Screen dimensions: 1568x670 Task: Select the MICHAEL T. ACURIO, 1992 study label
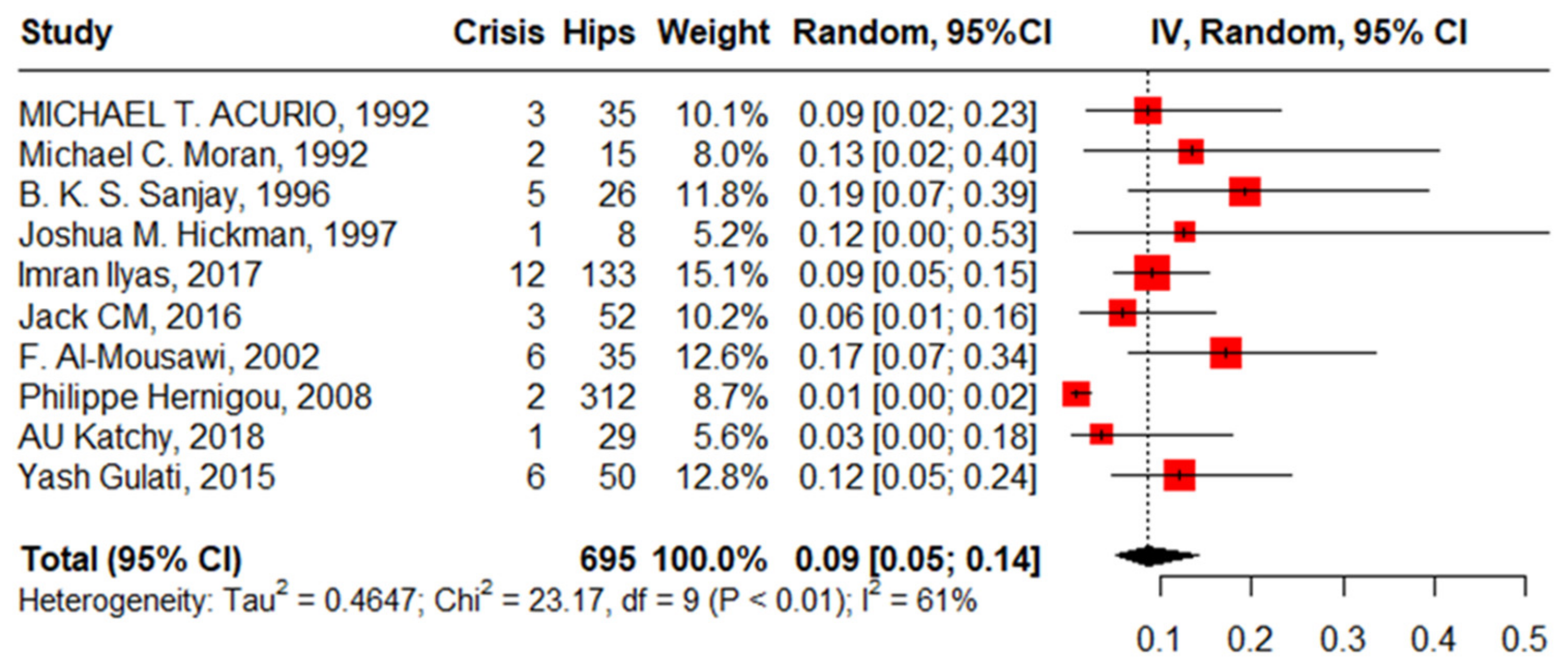(224, 114)
